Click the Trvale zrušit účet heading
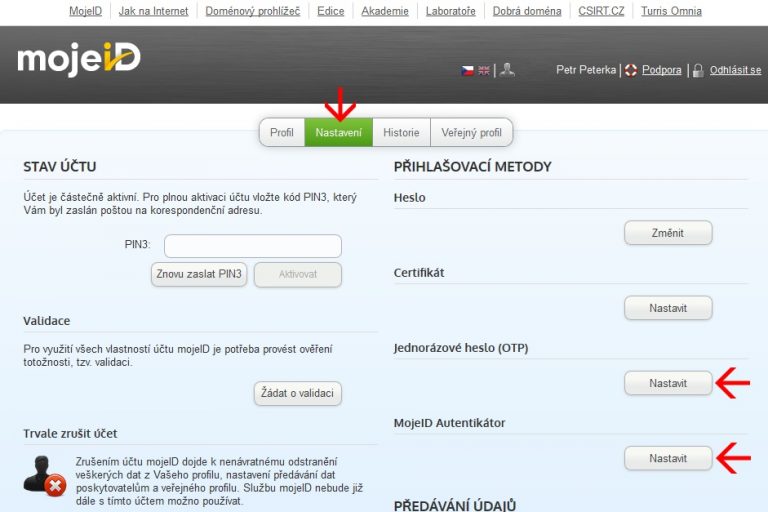 click(70, 434)
